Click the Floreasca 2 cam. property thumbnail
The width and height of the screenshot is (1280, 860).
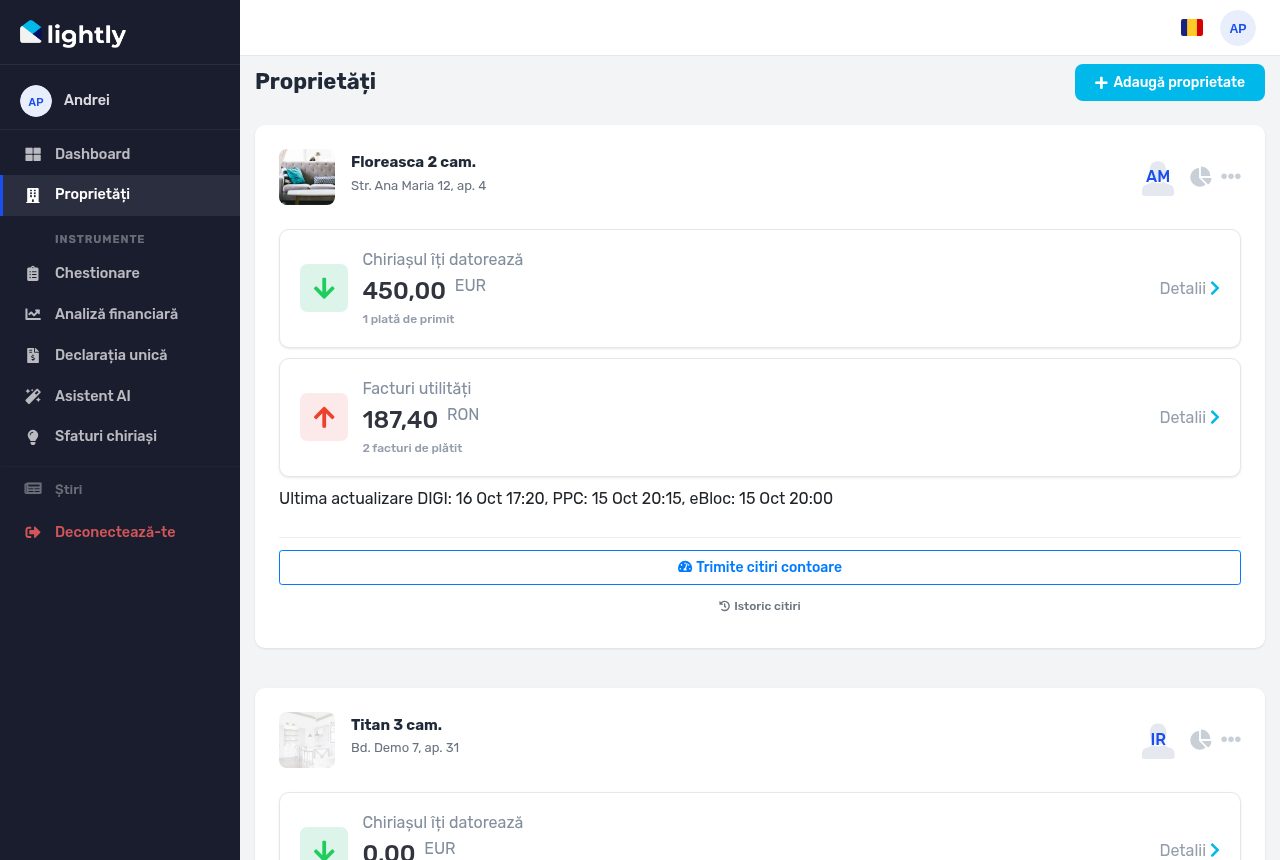pos(307,177)
